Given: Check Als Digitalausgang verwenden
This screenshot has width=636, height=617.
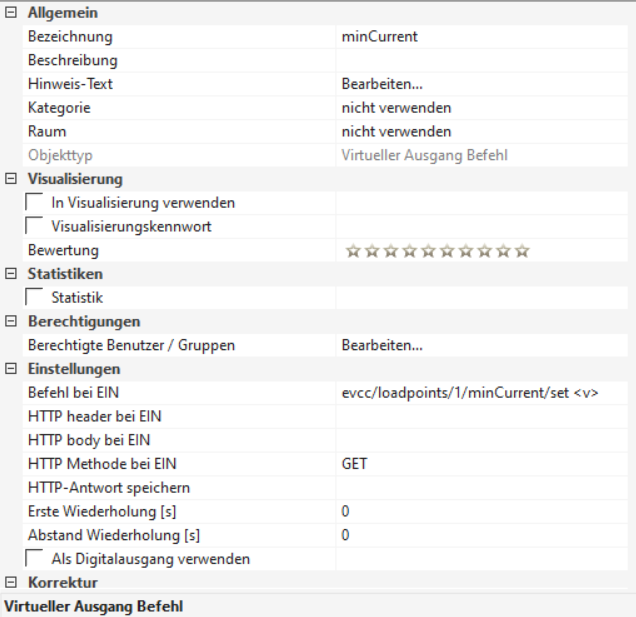Looking at the screenshot, I should (x=34, y=558).
